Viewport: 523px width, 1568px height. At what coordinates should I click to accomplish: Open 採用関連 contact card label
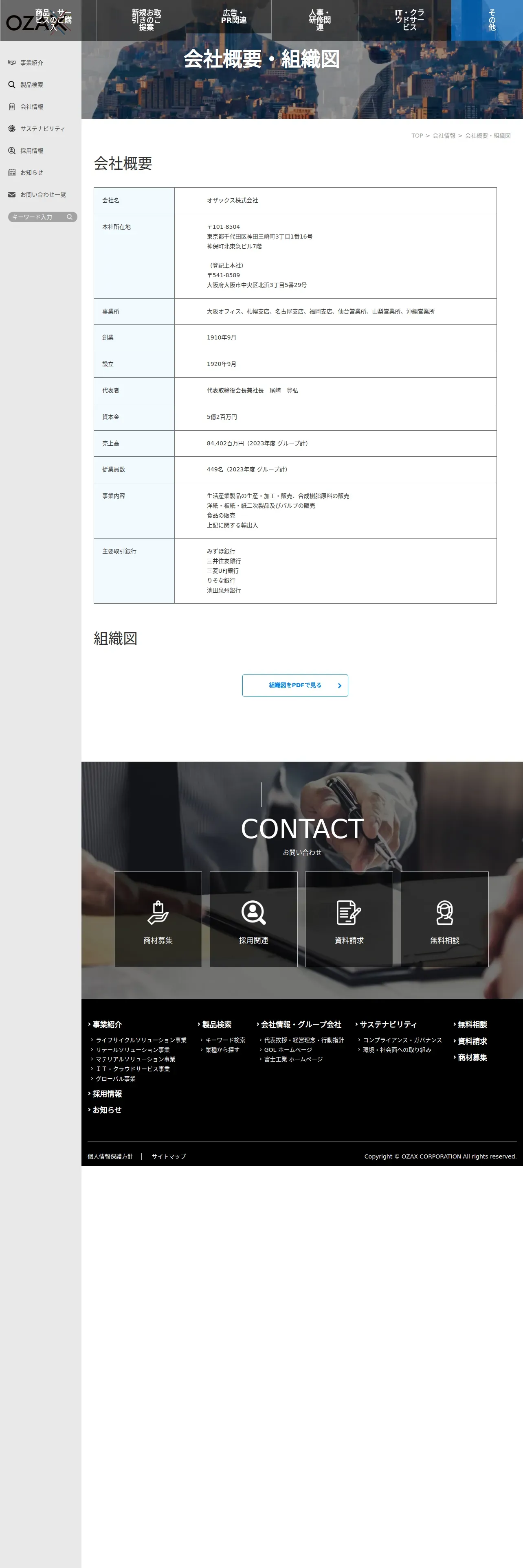pos(253,940)
